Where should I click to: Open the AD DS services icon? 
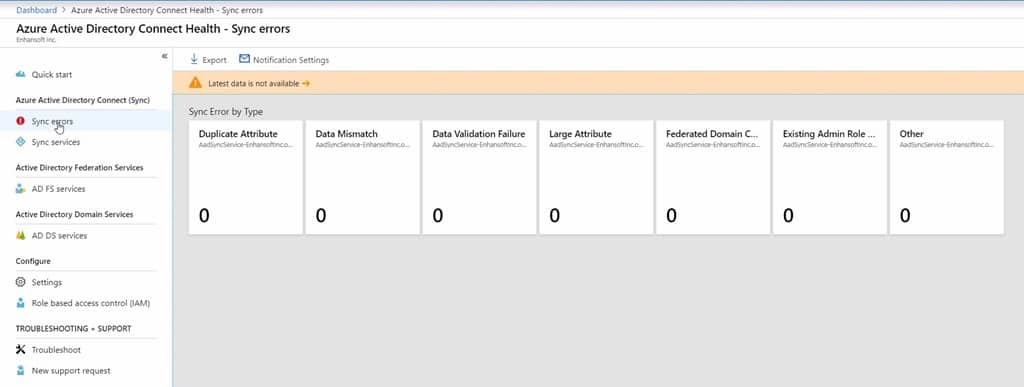(20, 236)
